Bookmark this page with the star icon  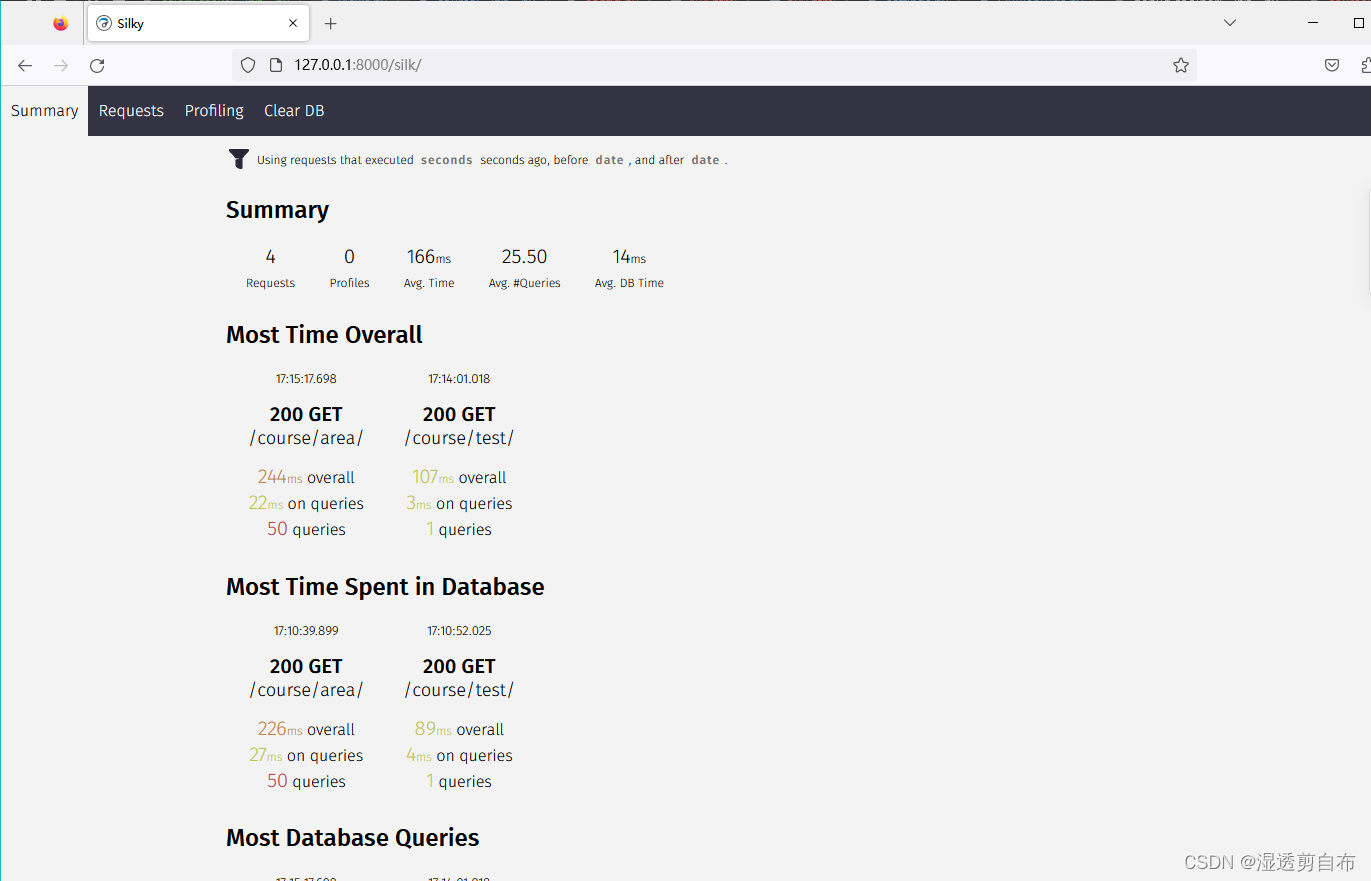click(1181, 65)
